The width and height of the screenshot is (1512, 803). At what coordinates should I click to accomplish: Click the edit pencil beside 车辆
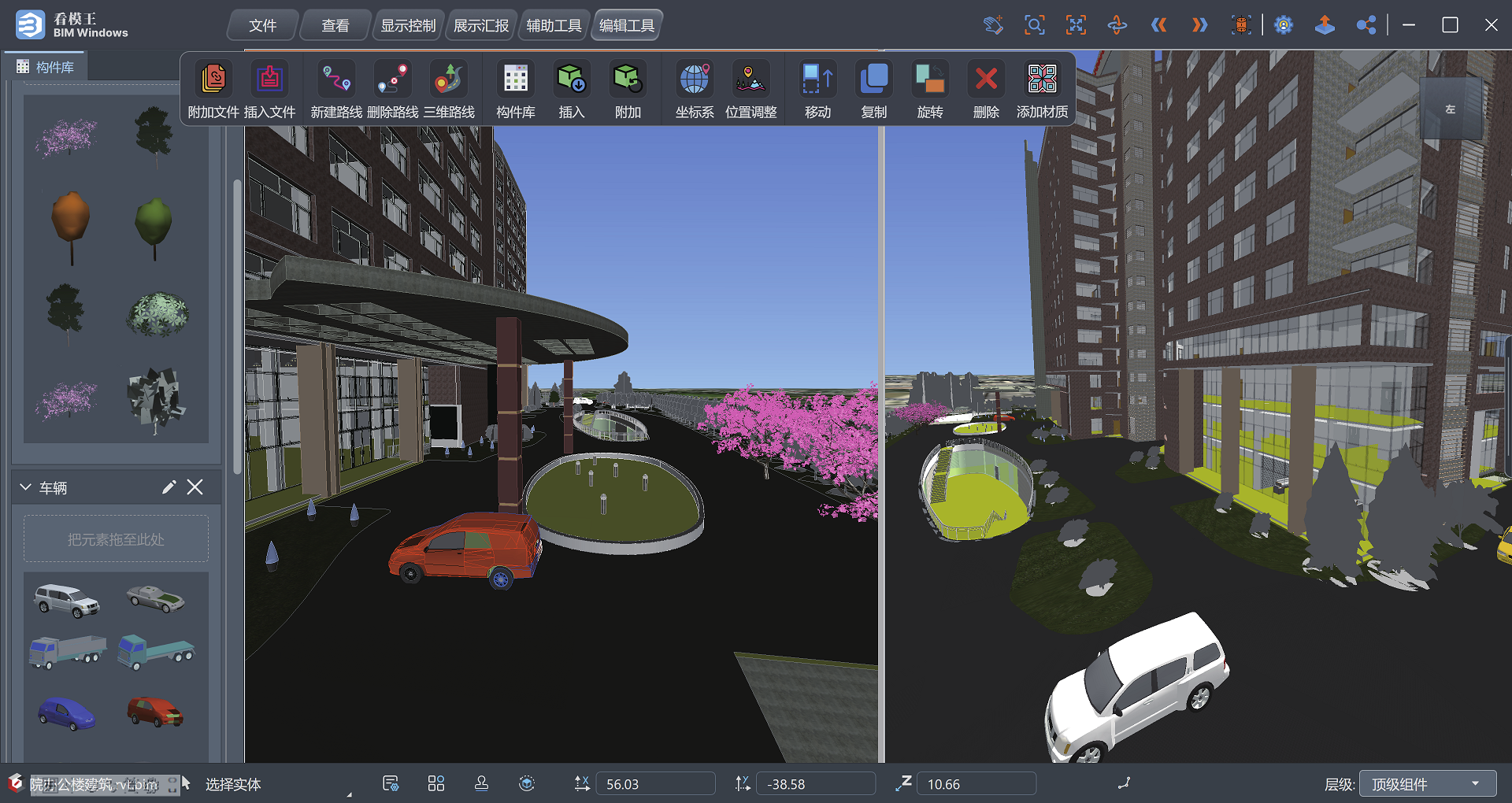pos(169,487)
